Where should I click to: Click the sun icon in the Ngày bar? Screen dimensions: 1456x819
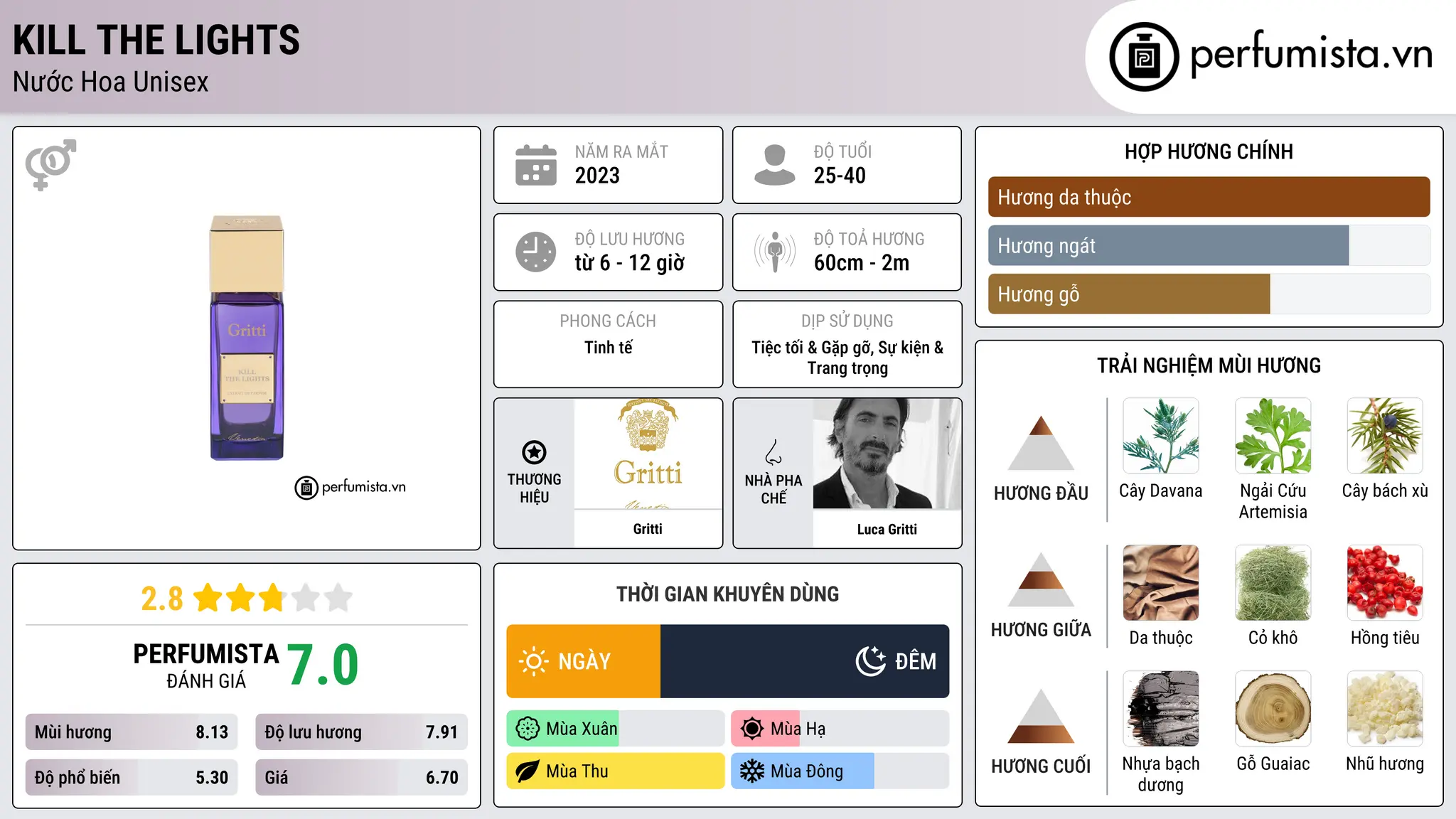(533, 661)
